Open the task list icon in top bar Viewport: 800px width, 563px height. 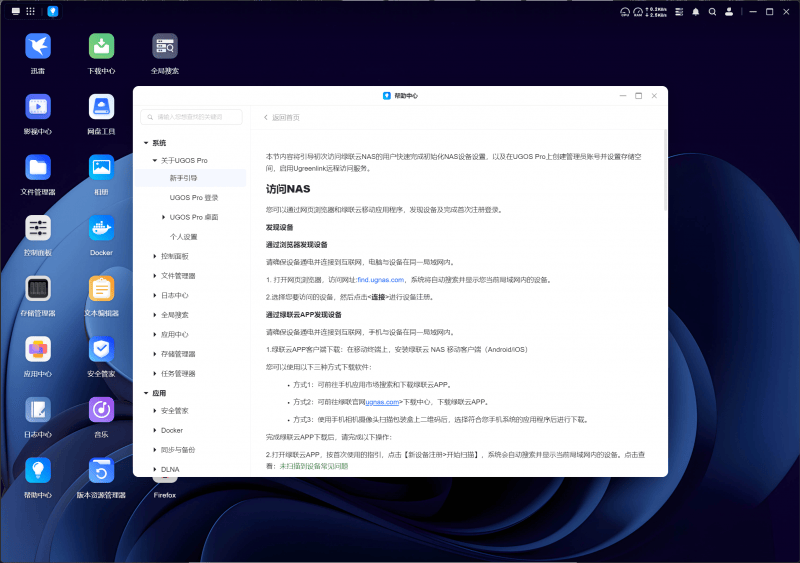click(x=679, y=12)
